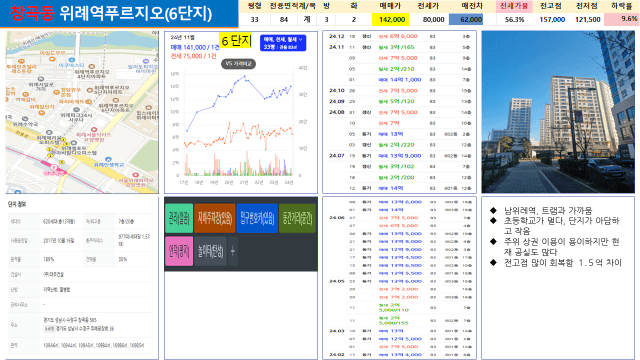Viewport: 640px width, 360px height.
Task: Select the yellow 6 단지 label
Action: point(236,41)
